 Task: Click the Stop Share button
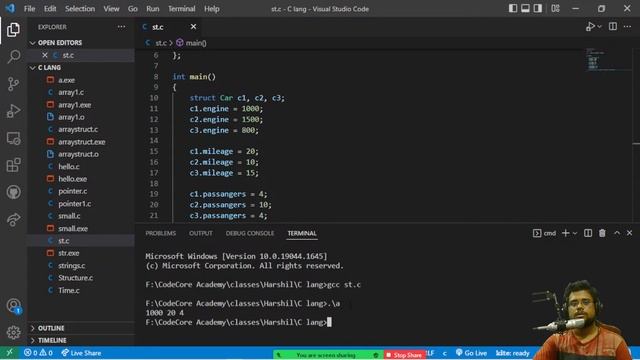coord(404,355)
